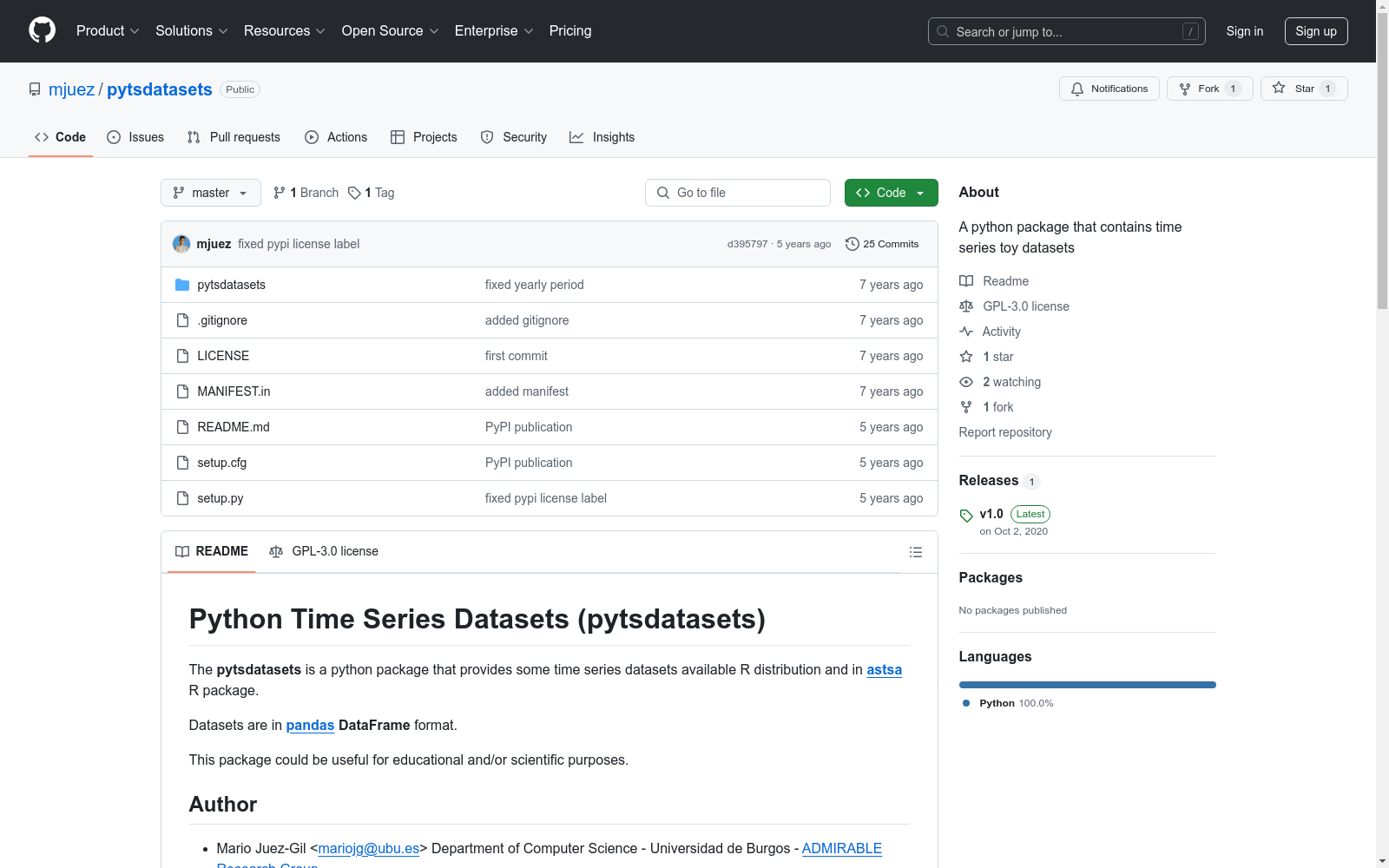Select the README tab in file viewer

[212, 551]
